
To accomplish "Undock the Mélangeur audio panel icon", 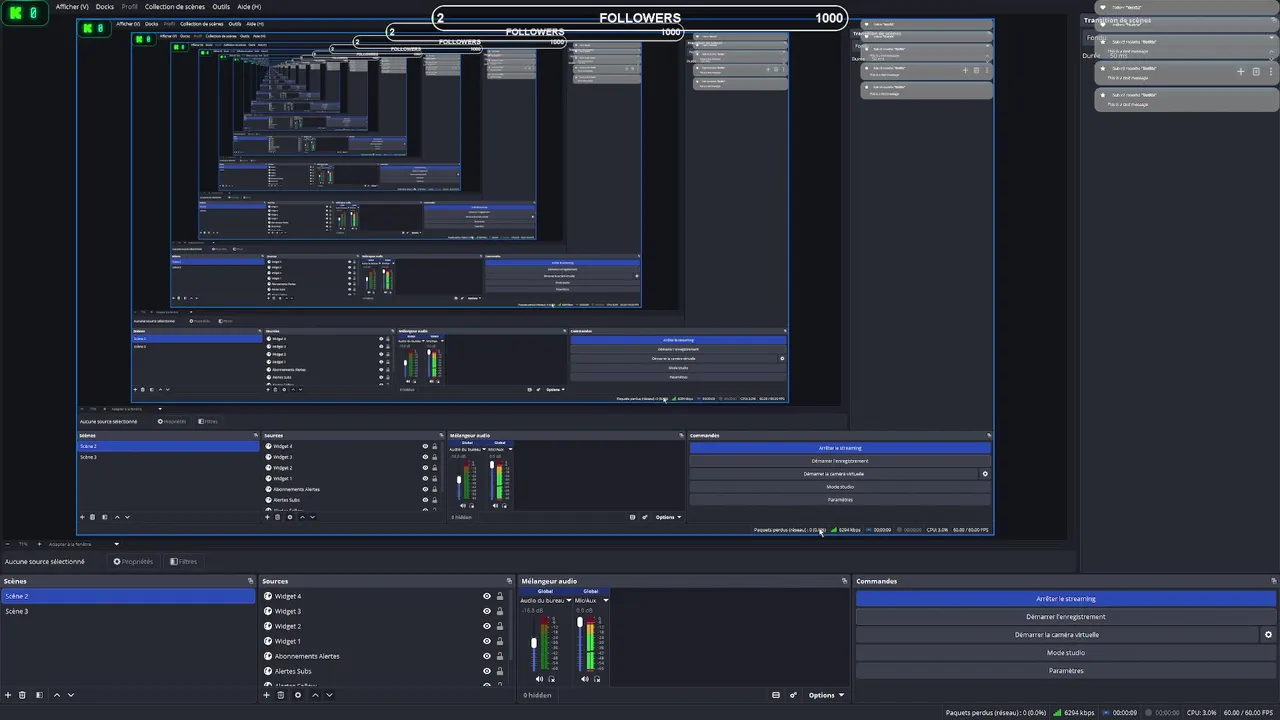I will click(844, 581).
